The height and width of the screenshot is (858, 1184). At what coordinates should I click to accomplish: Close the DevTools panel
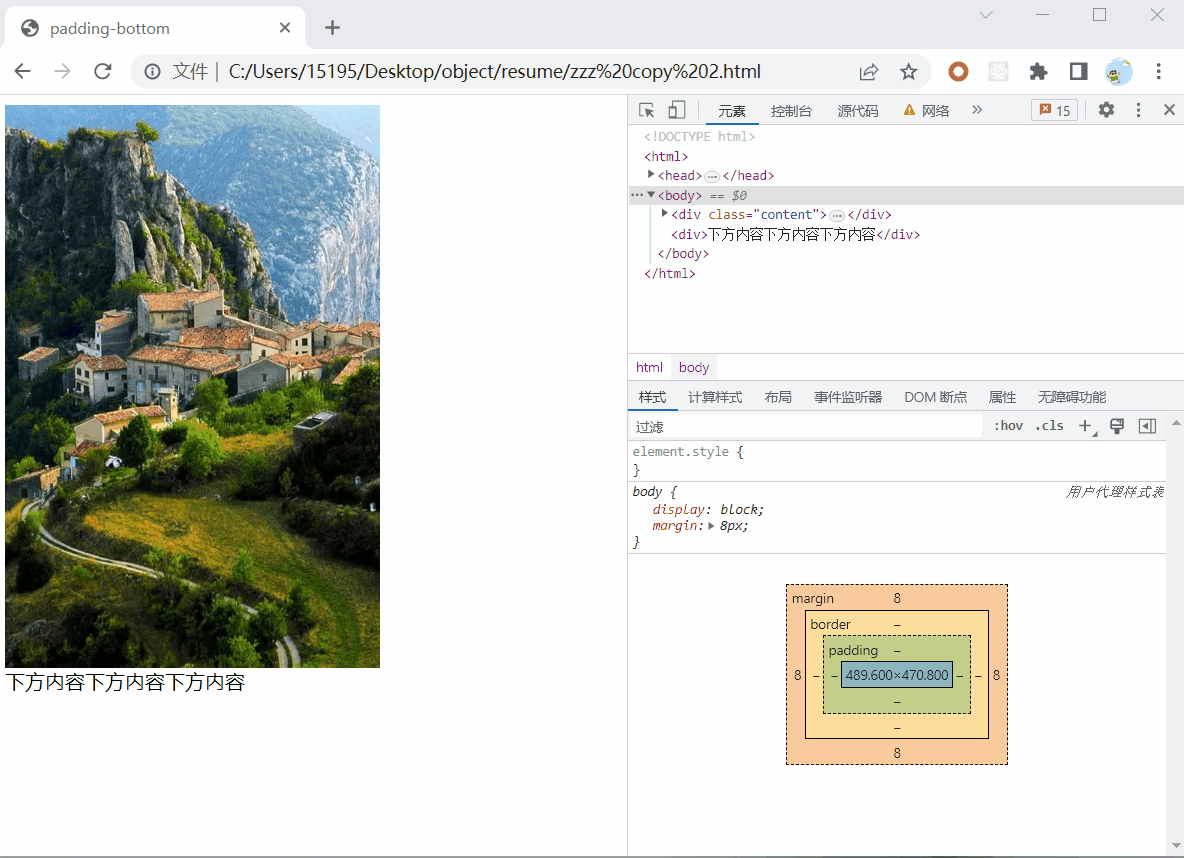point(1169,110)
